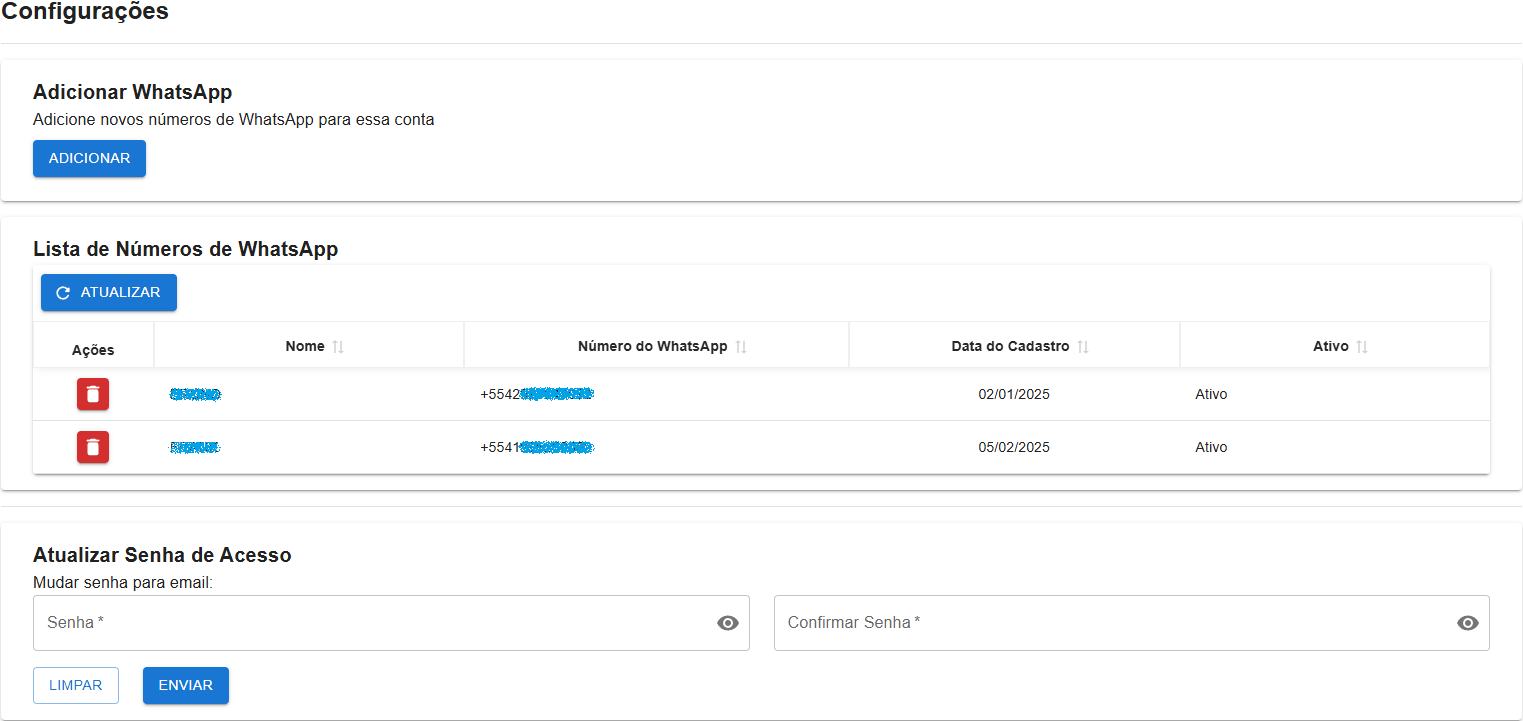Sort the list by Nome column arrows
The height and width of the screenshot is (721, 1523).
coord(338,347)
